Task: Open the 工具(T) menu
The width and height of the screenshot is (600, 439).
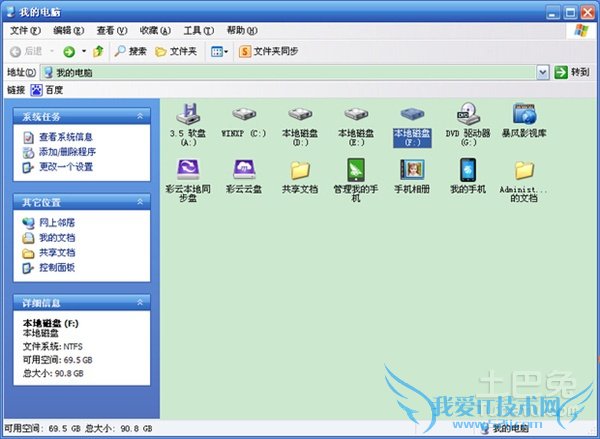Action: pyautogui.click(x=199, y=30)
